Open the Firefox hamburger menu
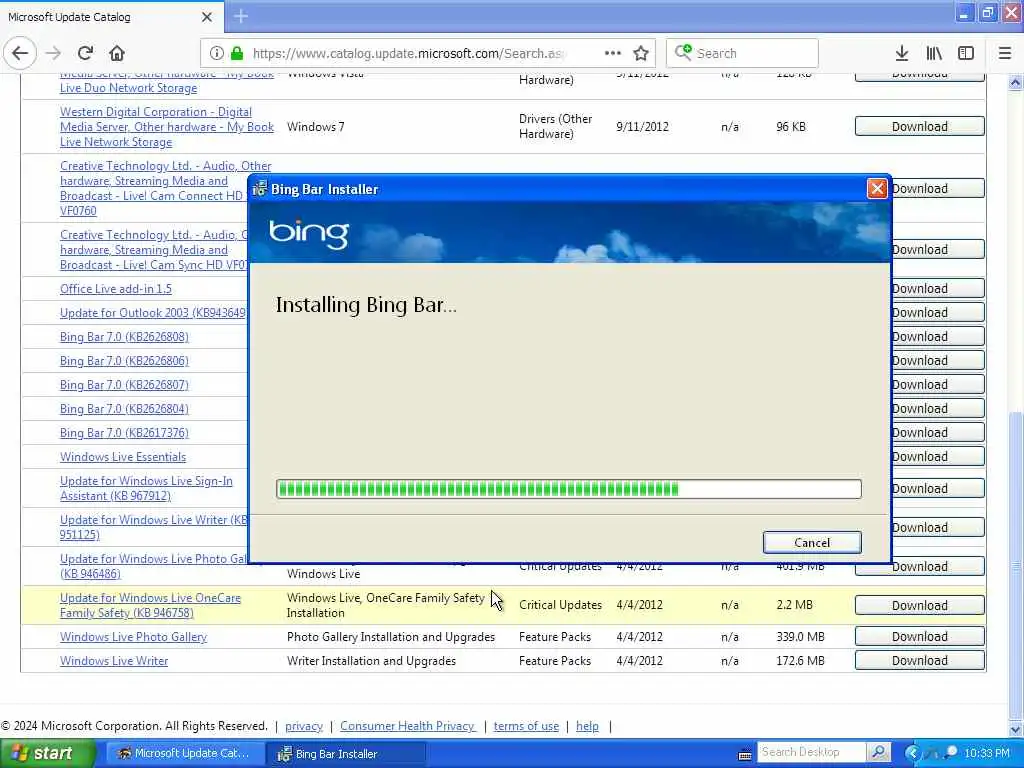Viewport: 1024px width, 768px height. (1005, 54)
